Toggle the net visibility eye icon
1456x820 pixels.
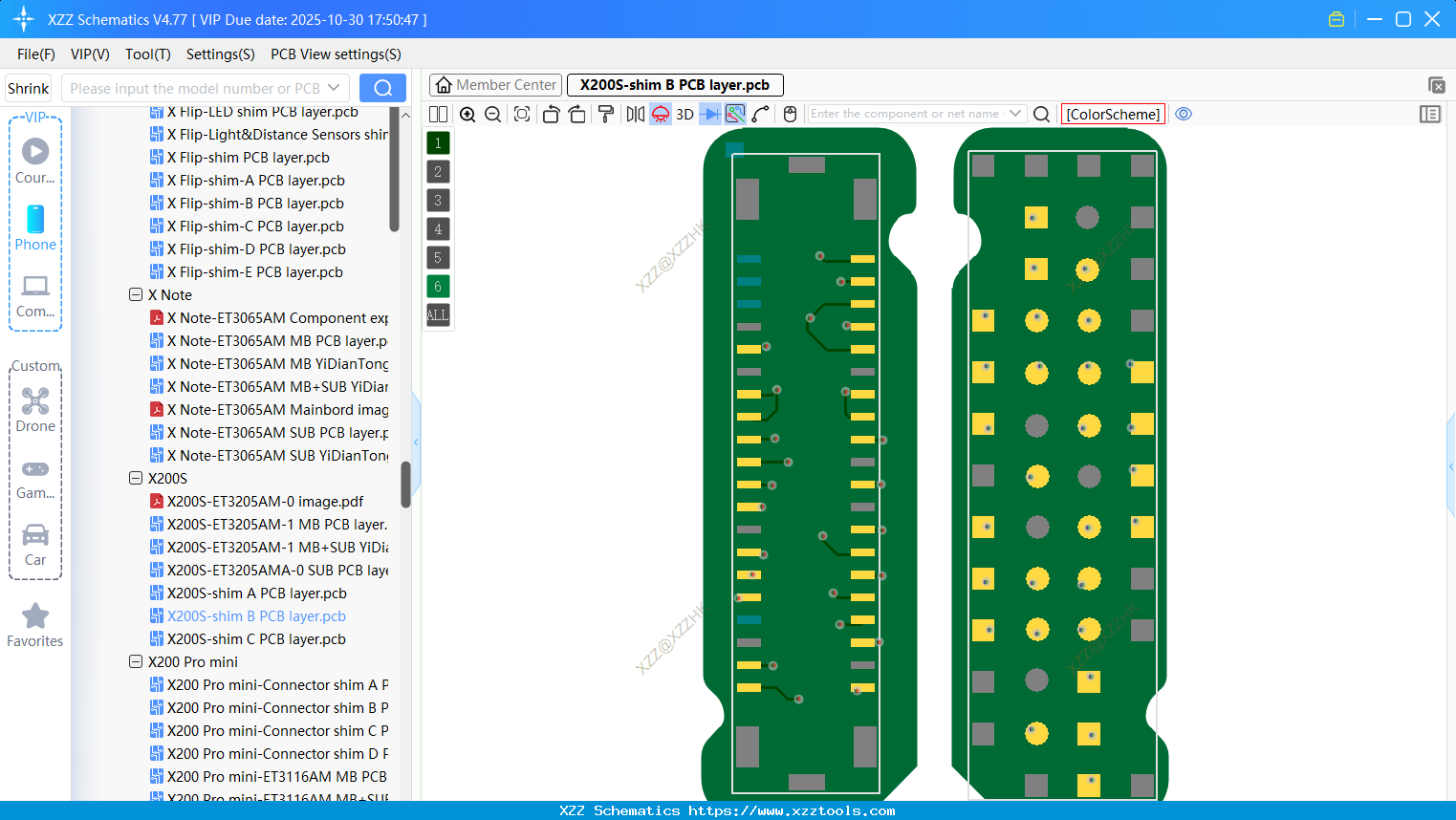tap(1183, 114)
